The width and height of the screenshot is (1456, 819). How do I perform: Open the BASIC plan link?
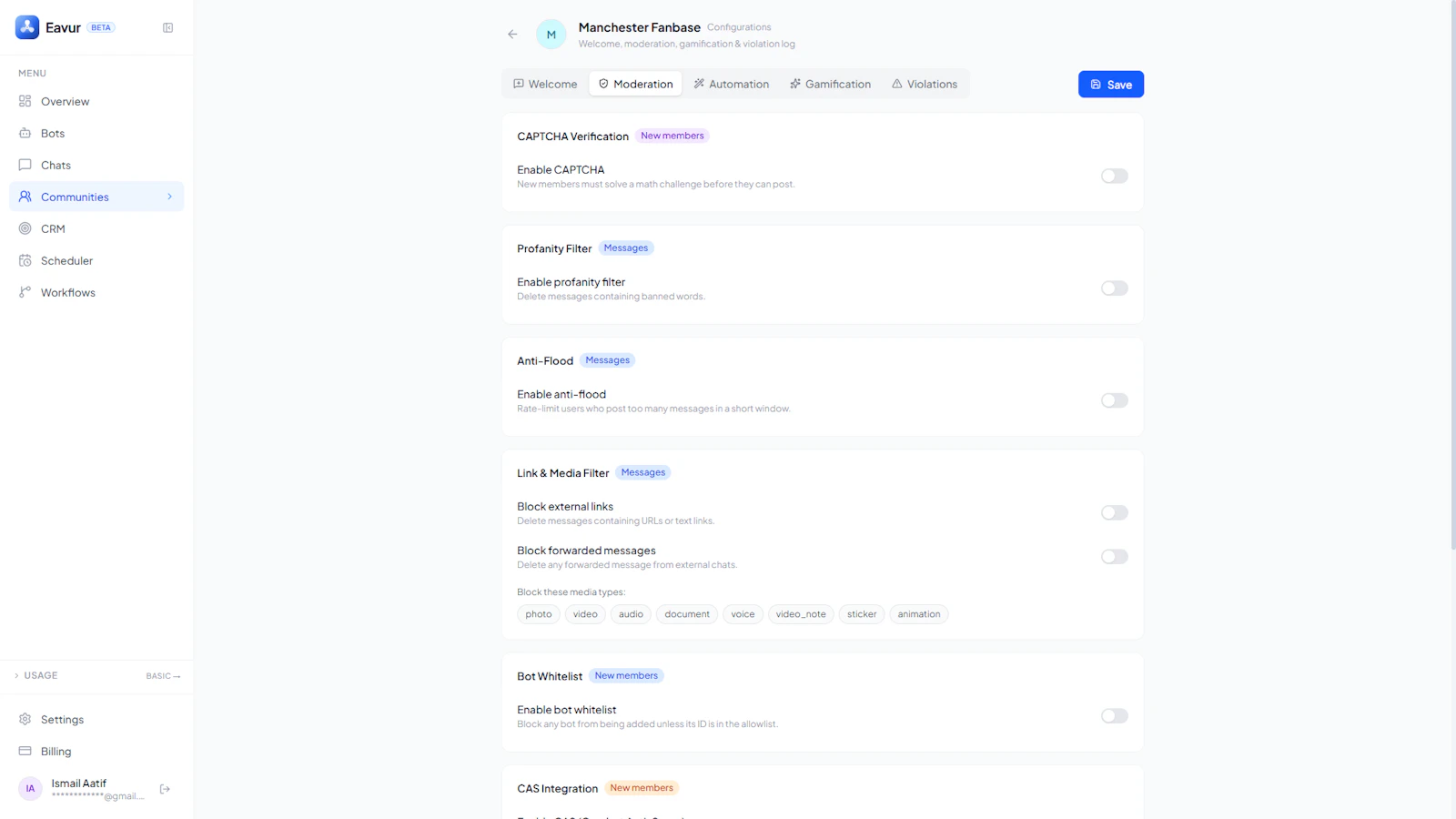point(164,676)
